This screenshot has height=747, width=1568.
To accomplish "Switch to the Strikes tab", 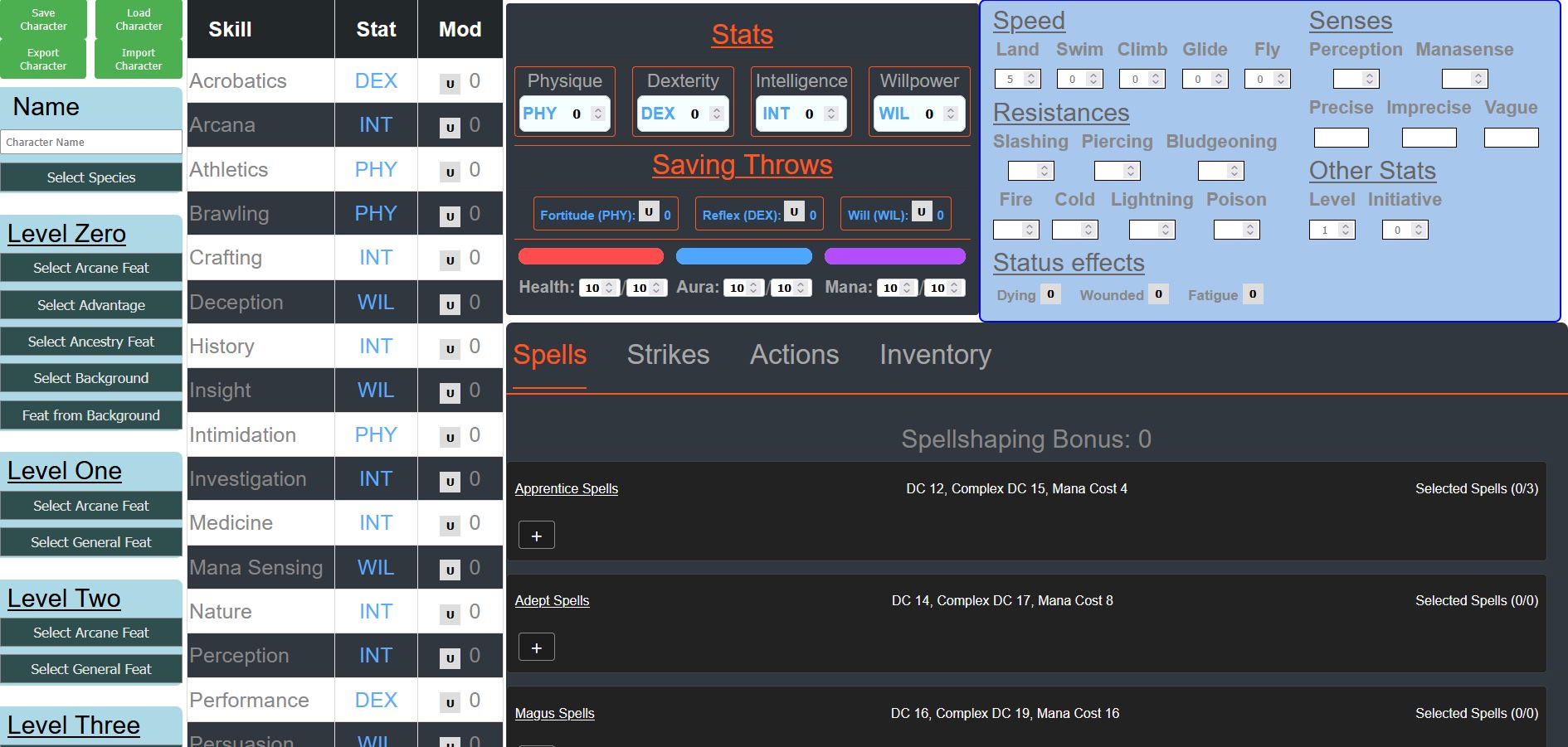I will tap(668, 355).
